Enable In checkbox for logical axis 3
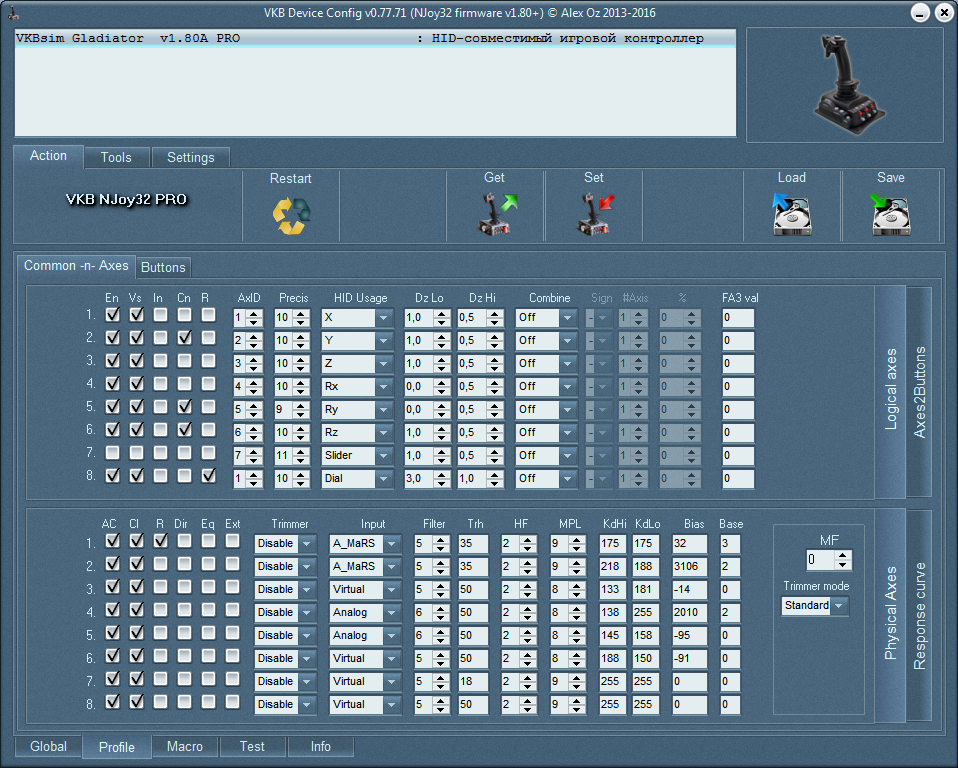 click(x=160, y=360)
